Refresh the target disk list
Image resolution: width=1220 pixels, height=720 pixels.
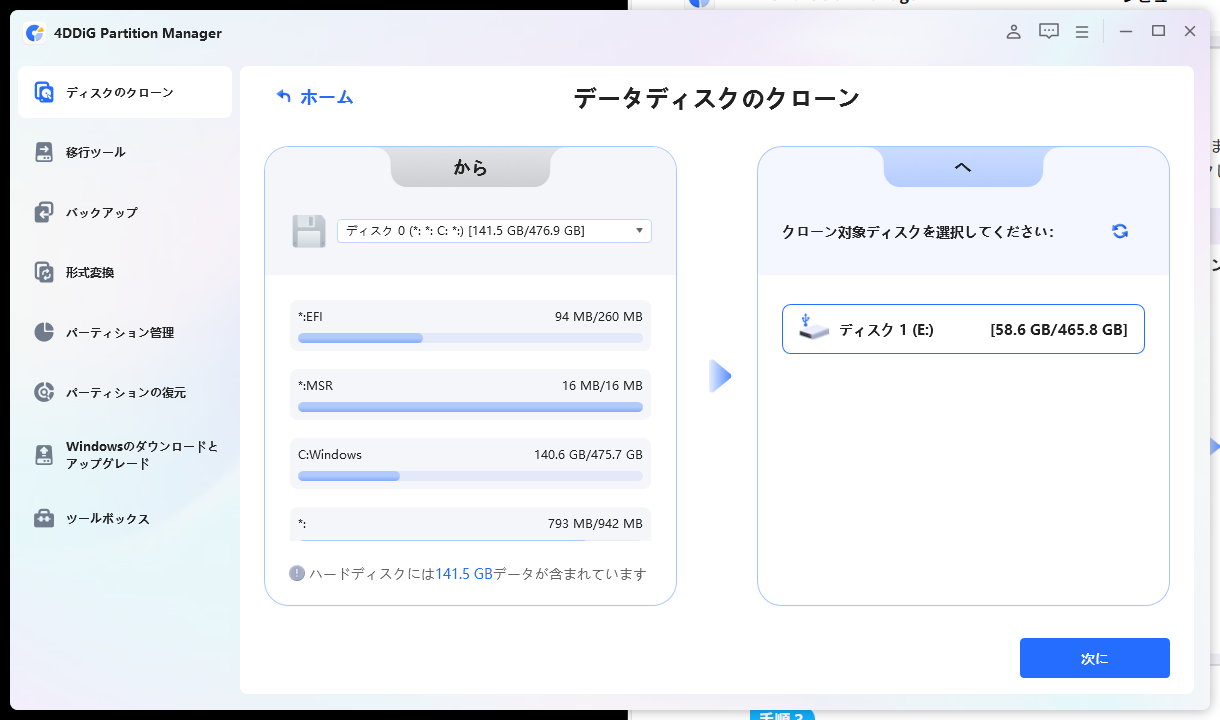click(1120, 231)
